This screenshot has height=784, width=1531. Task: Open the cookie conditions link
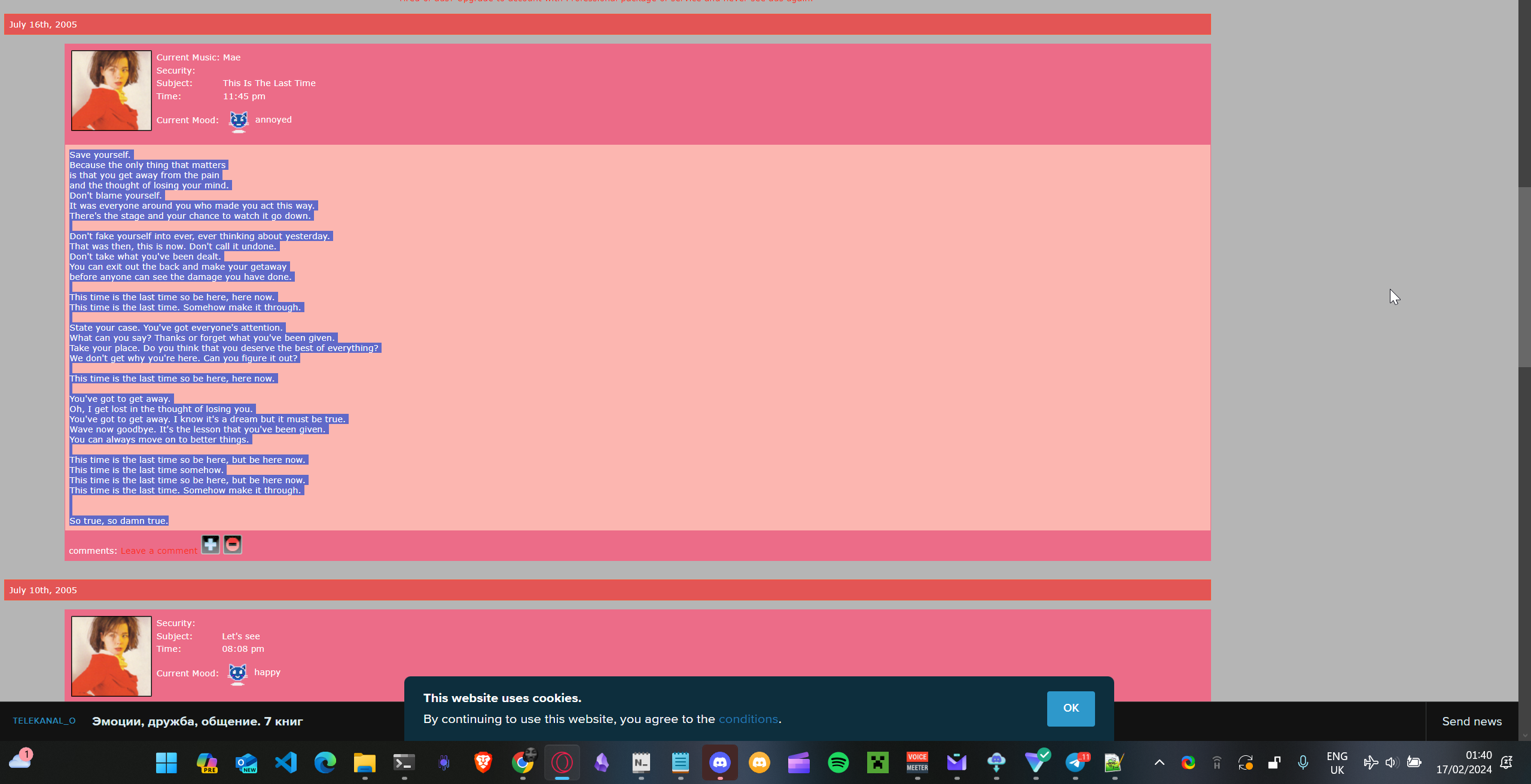tap(748, 719)
